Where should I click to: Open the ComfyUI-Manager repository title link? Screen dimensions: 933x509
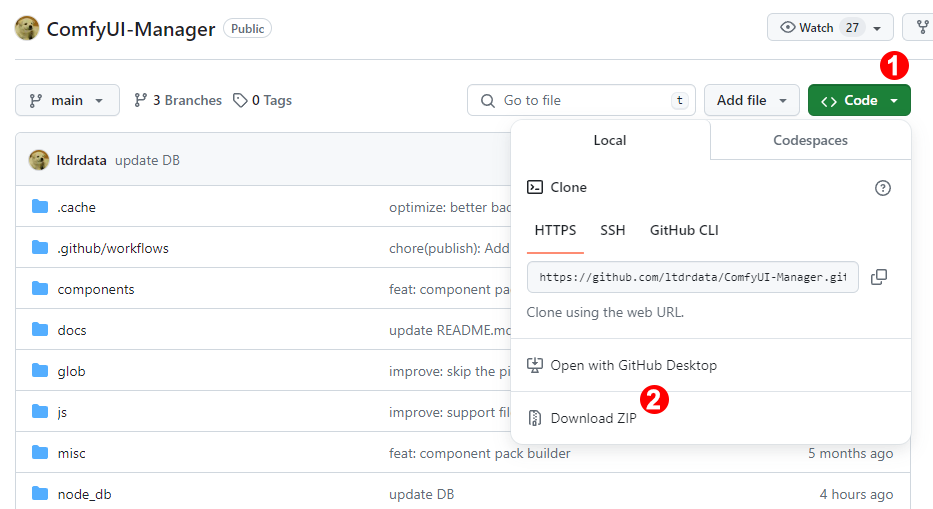[131, 29]
